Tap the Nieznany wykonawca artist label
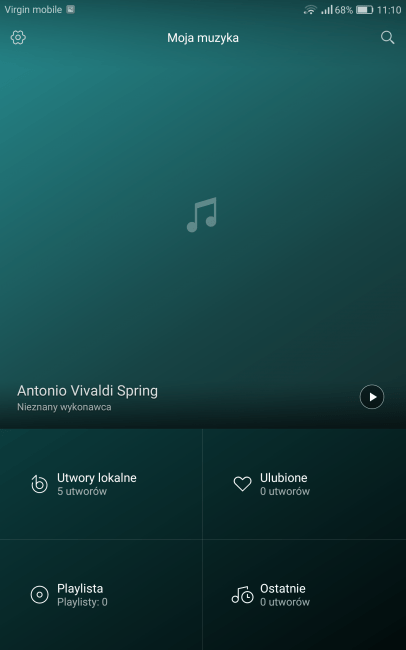Screen dimensions: 406x650 [64, 407]
